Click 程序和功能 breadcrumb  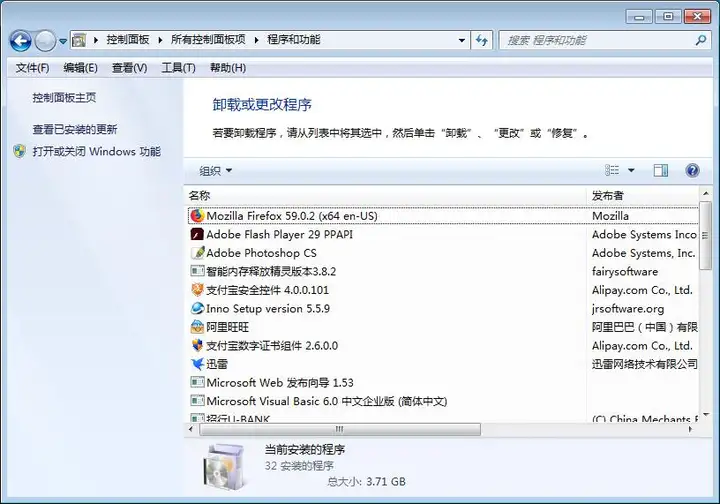293,40
